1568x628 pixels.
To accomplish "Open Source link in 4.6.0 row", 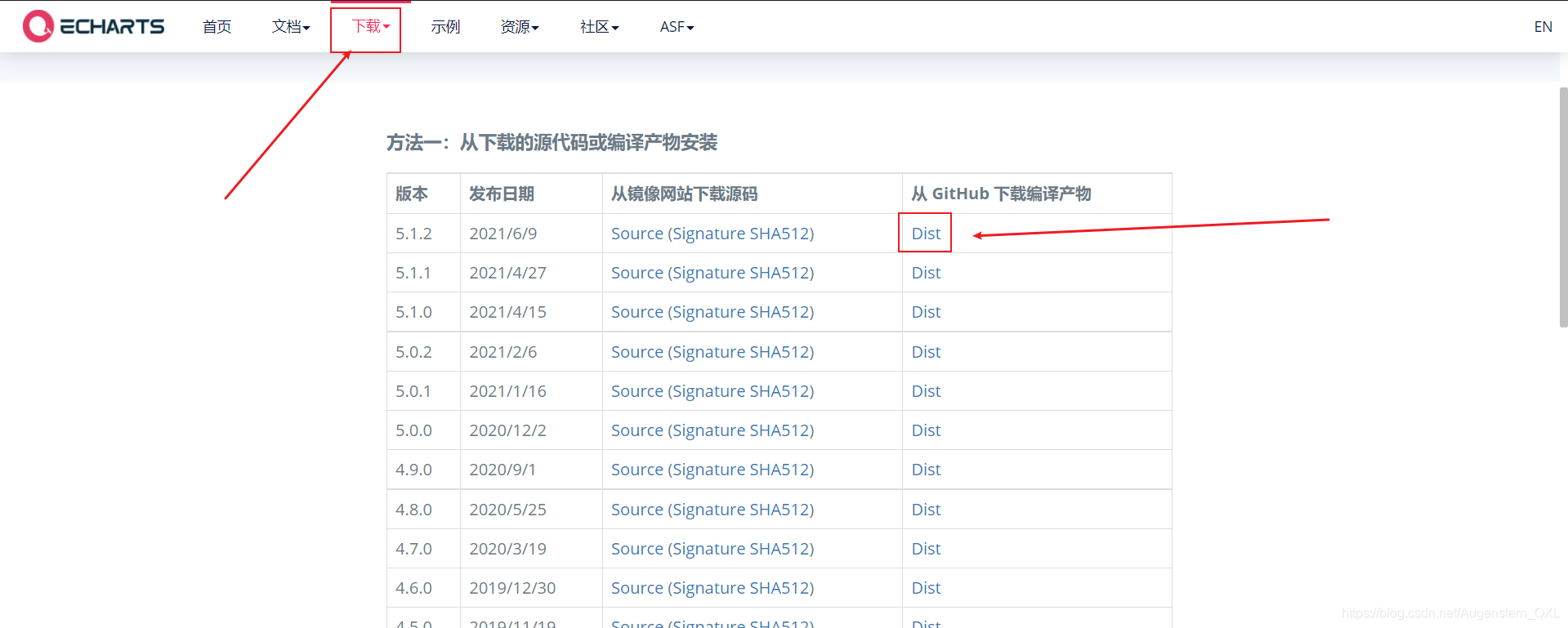I will coord(637,588).
